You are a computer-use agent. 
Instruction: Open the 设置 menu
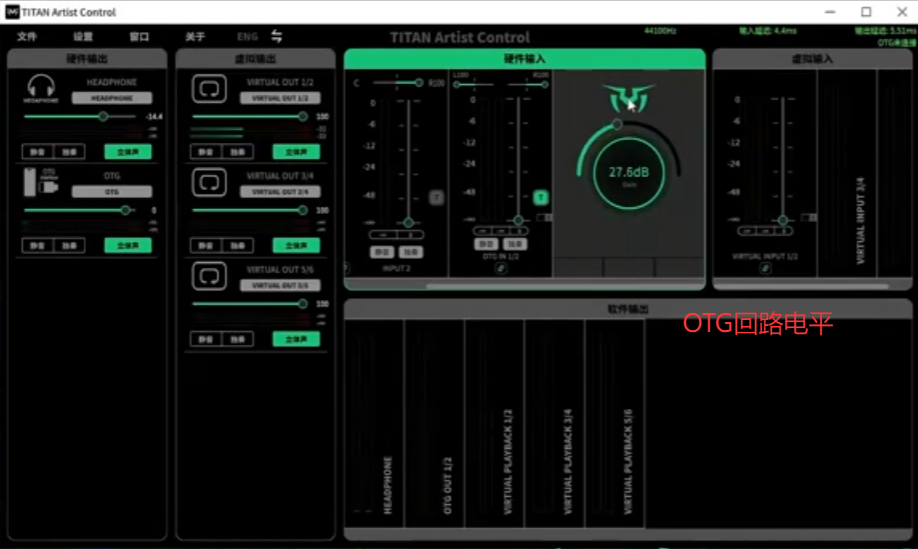[x=83, y=37]
